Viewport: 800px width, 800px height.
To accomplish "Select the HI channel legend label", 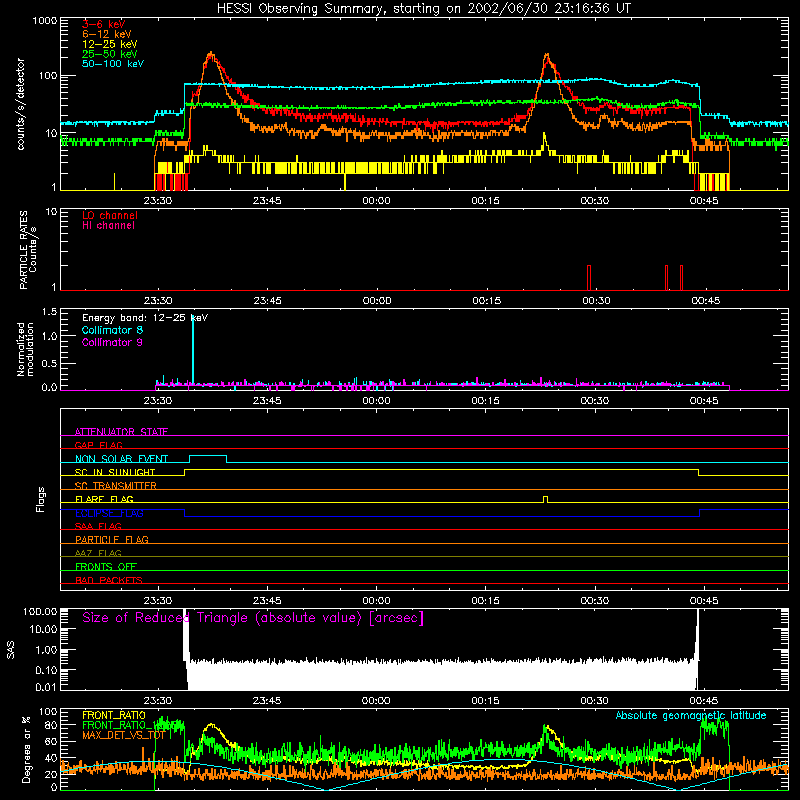I will (108, 226).
